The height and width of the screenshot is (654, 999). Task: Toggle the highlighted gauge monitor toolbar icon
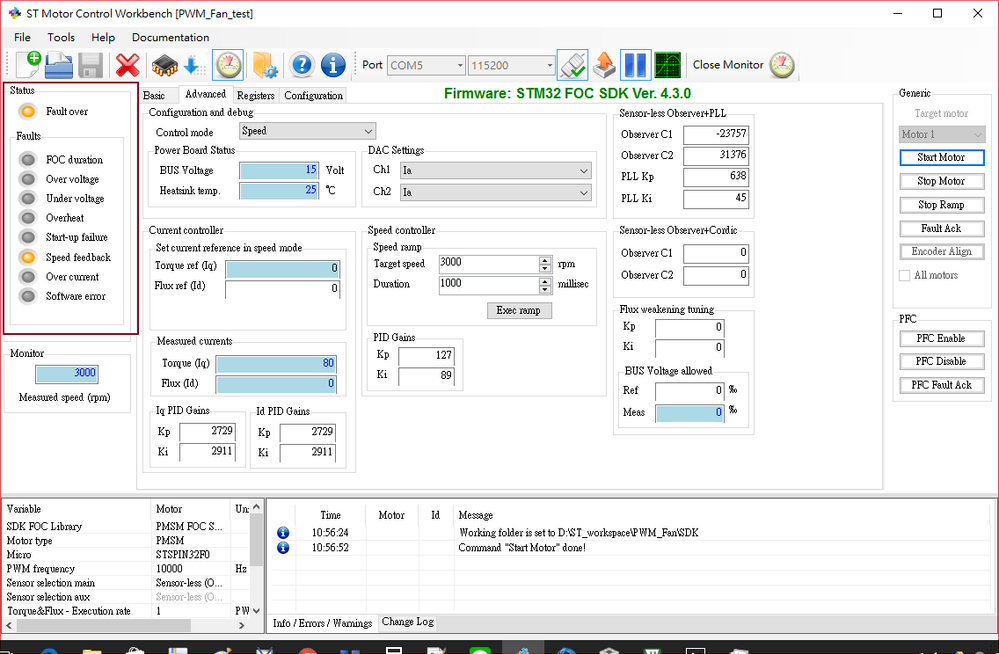[227, 64]
